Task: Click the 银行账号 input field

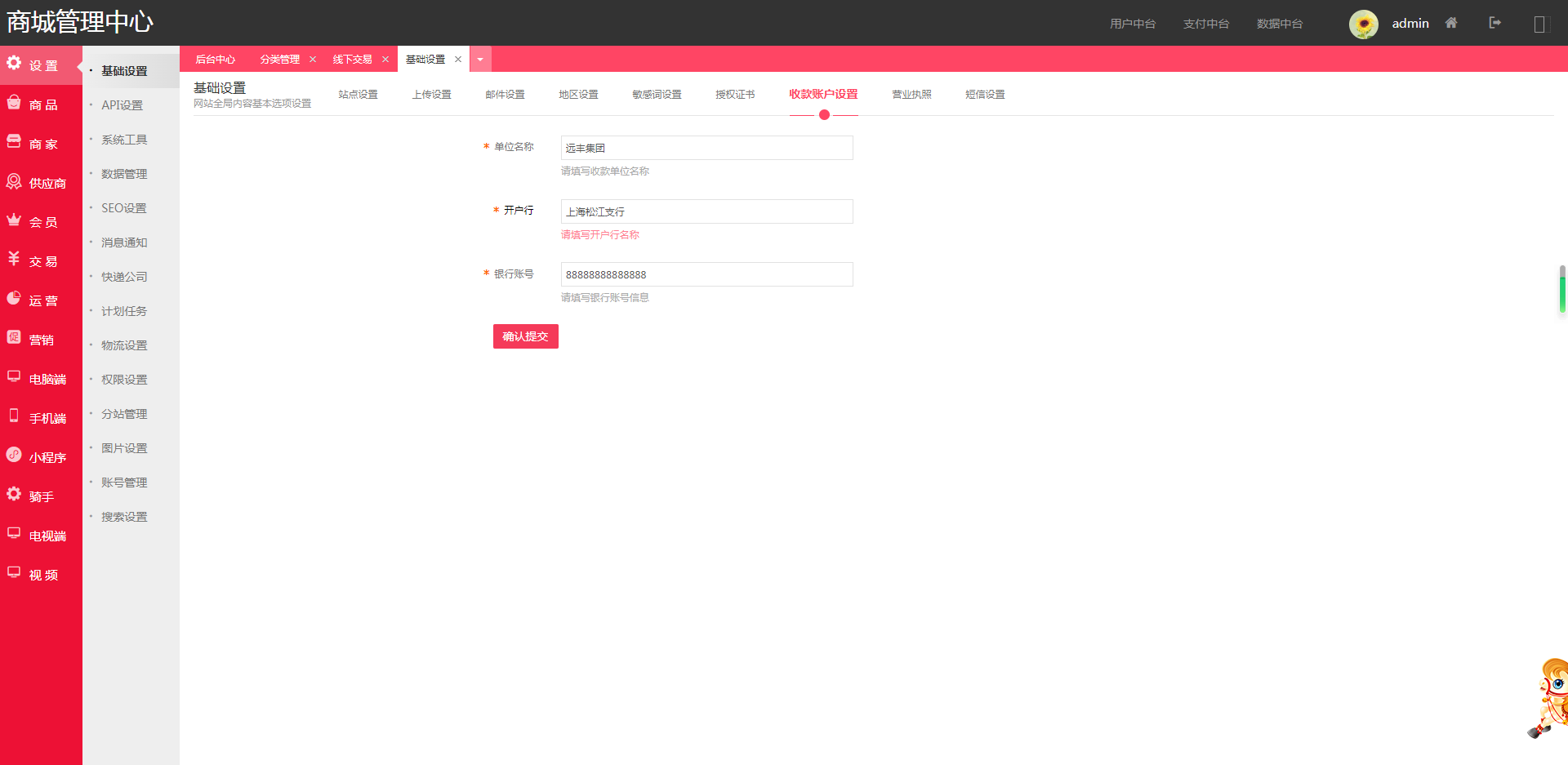Action: pos(707,274)
